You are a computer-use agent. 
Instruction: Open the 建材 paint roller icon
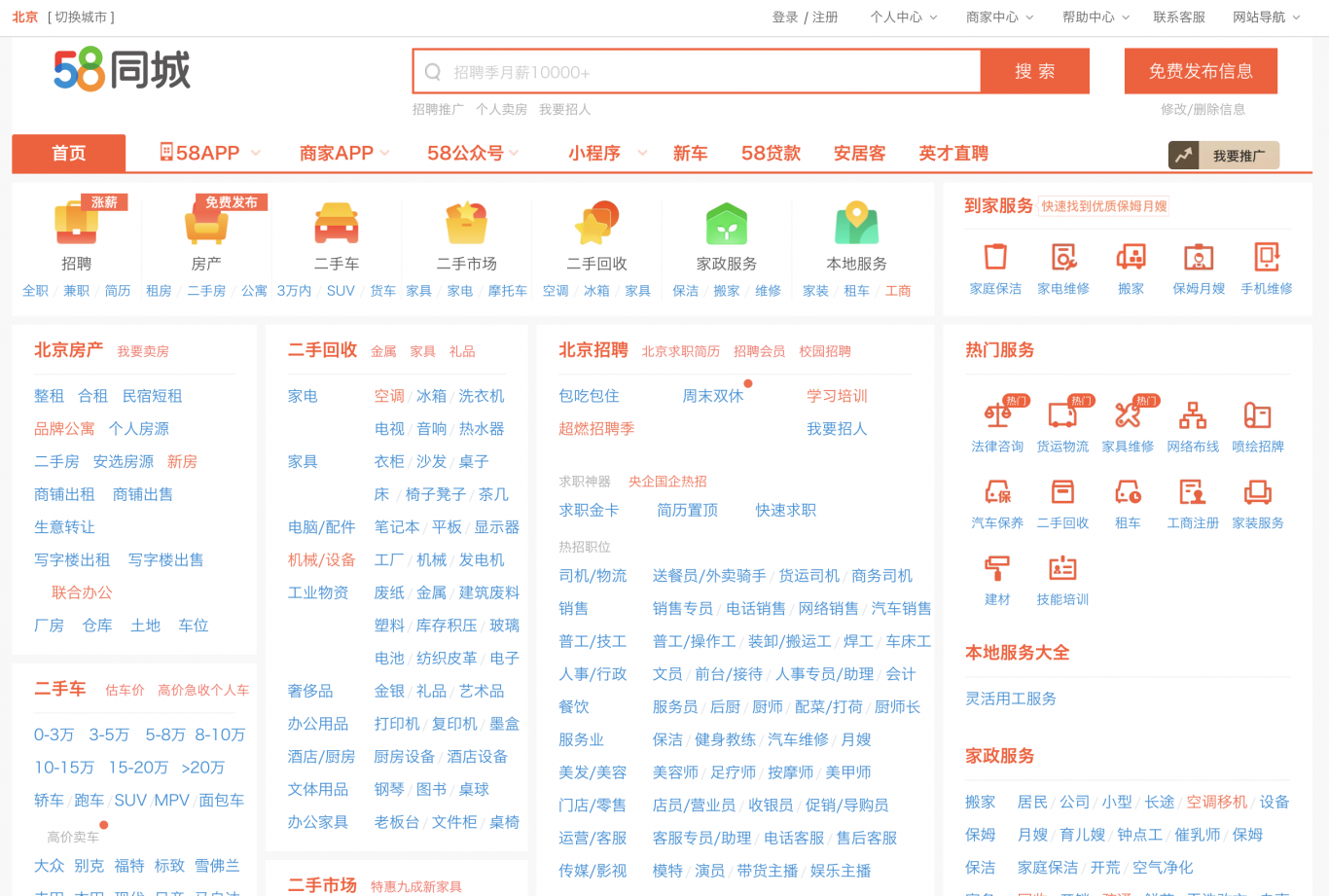point(997,568)
